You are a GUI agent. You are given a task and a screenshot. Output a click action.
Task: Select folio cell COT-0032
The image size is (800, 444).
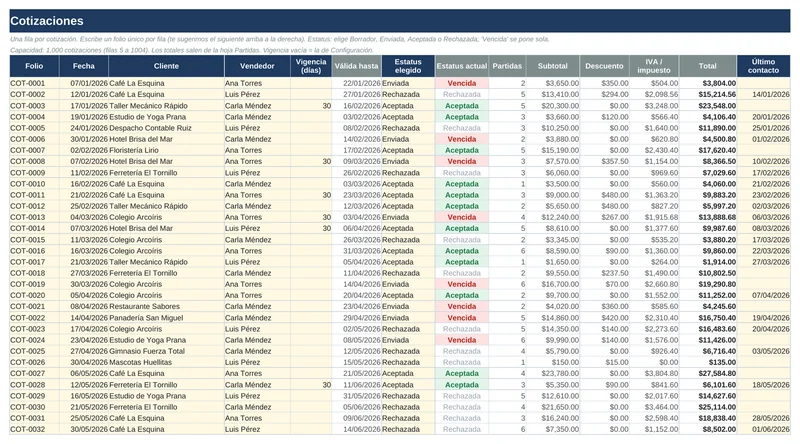pyautogui.click(x=34, y=429)
